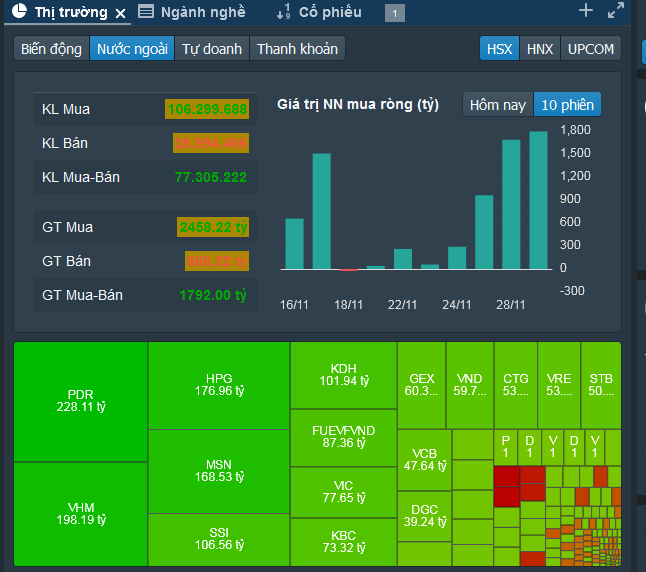Click the pie chart icon on Thị trường tab

click(x=19, y=12)
